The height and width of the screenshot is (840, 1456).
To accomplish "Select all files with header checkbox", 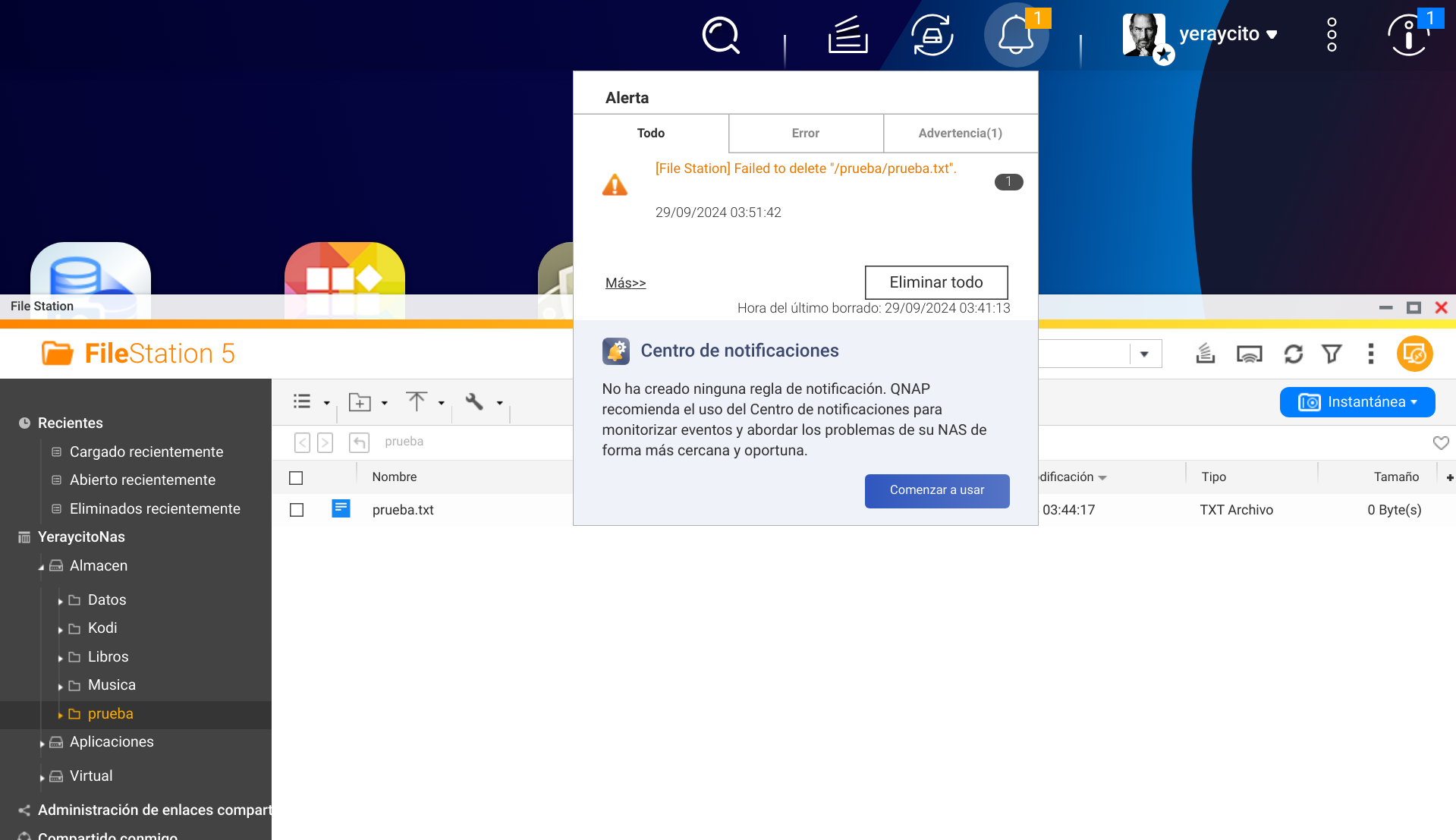I will 296,477.
